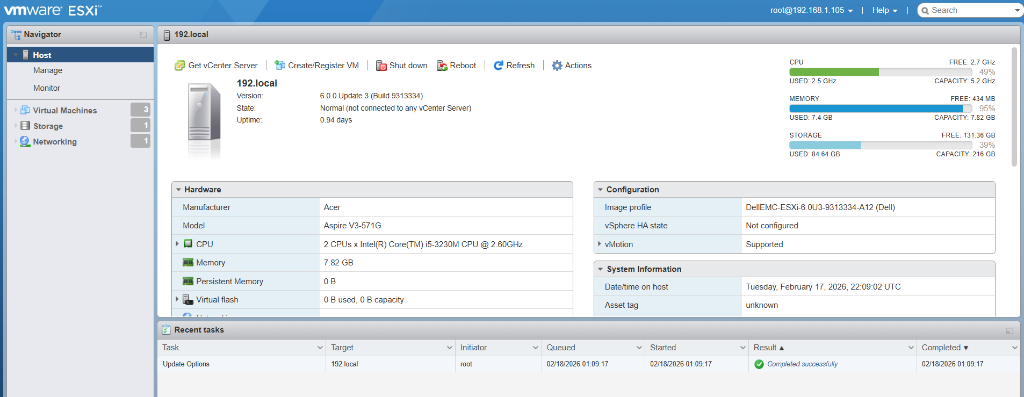Open Get vCenter Server action
This screenshot has width=1024, height=397.
(x=216, y=65)
